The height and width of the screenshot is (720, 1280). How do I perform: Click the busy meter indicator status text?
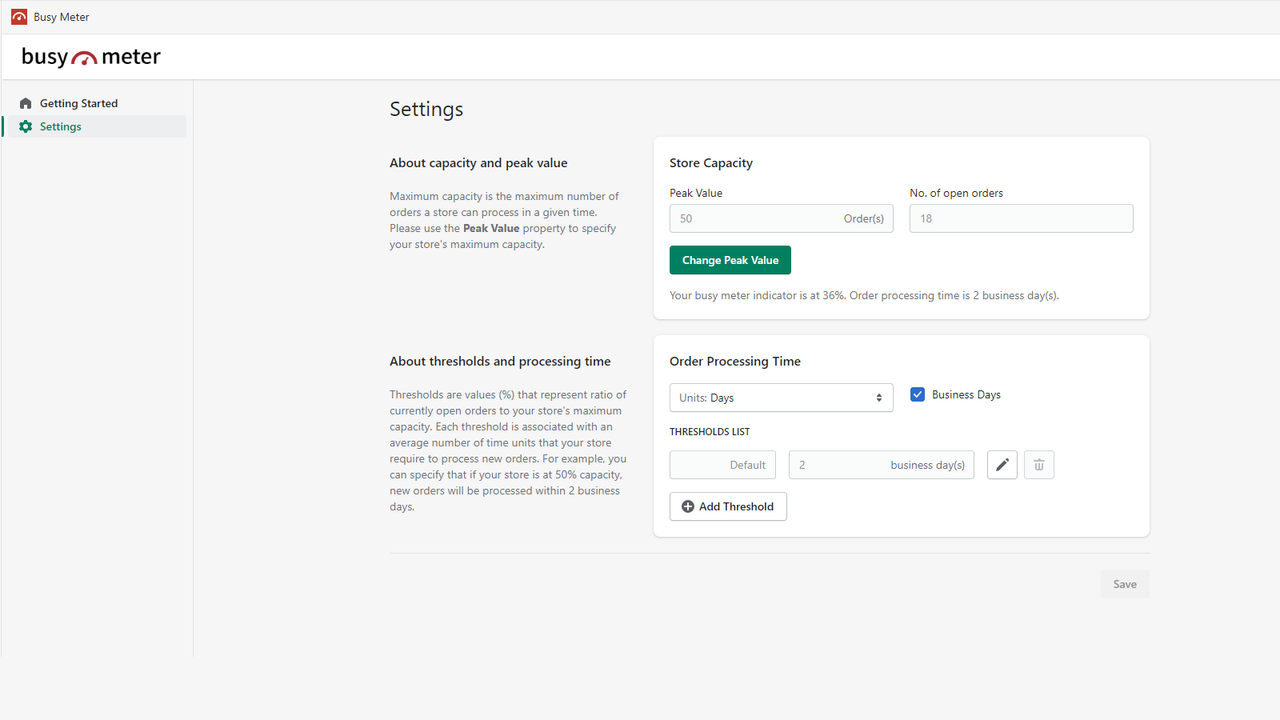[x=864, y=296]
